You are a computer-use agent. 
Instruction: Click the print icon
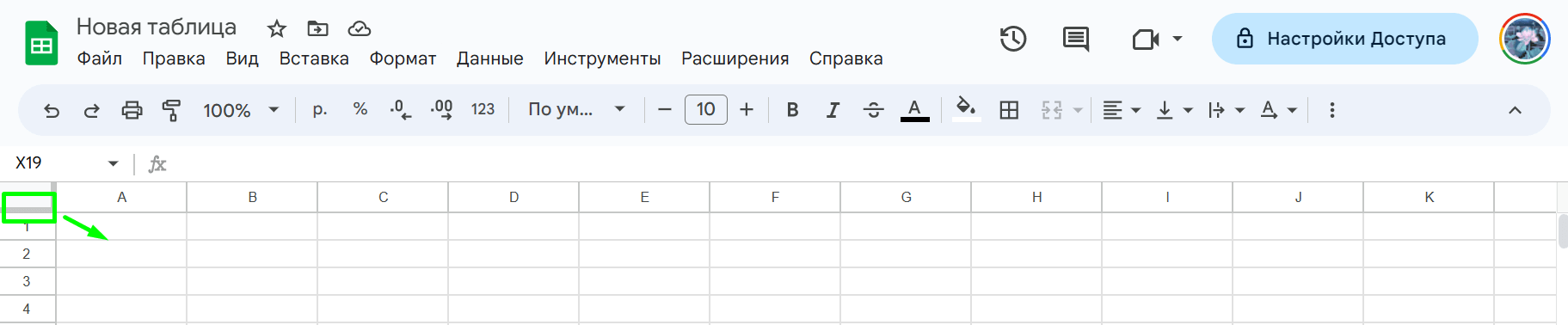coord(132,110)
